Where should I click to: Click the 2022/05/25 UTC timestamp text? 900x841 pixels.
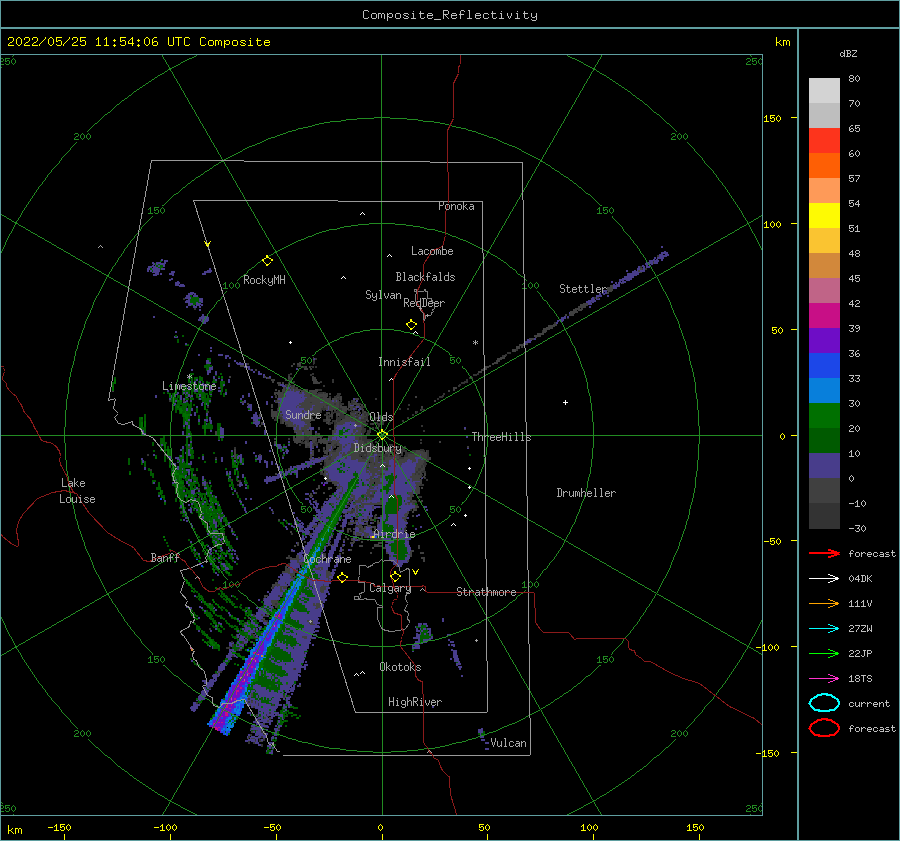[138, 42]
